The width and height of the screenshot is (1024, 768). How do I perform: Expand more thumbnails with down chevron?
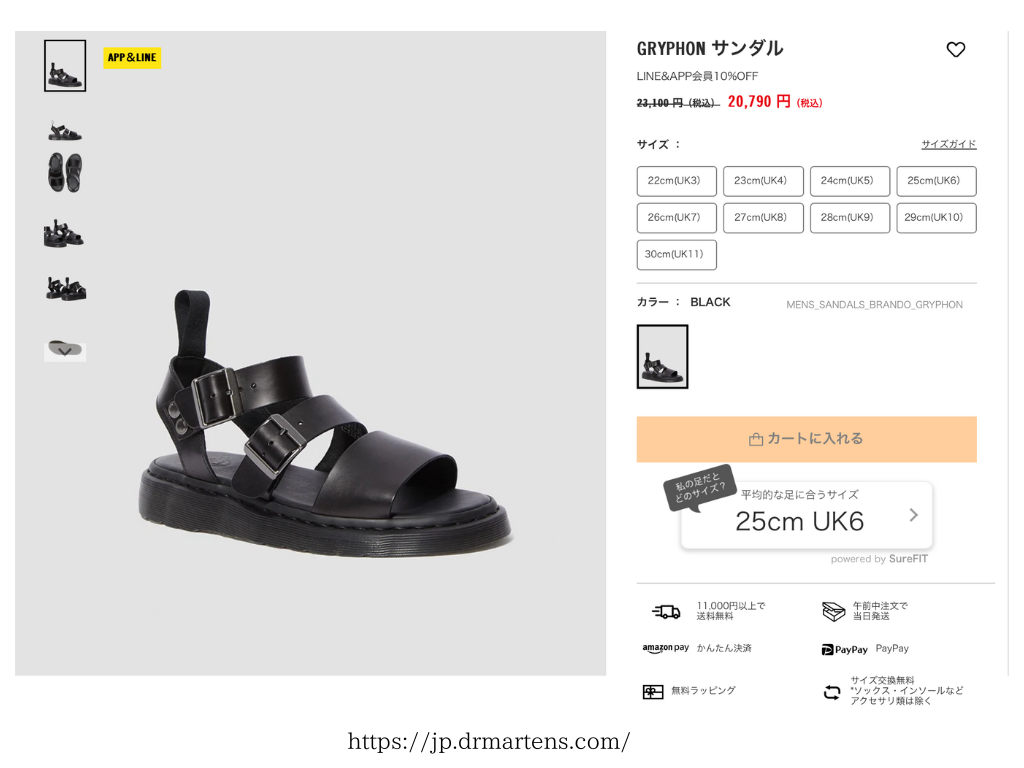[x=65, y=351]
